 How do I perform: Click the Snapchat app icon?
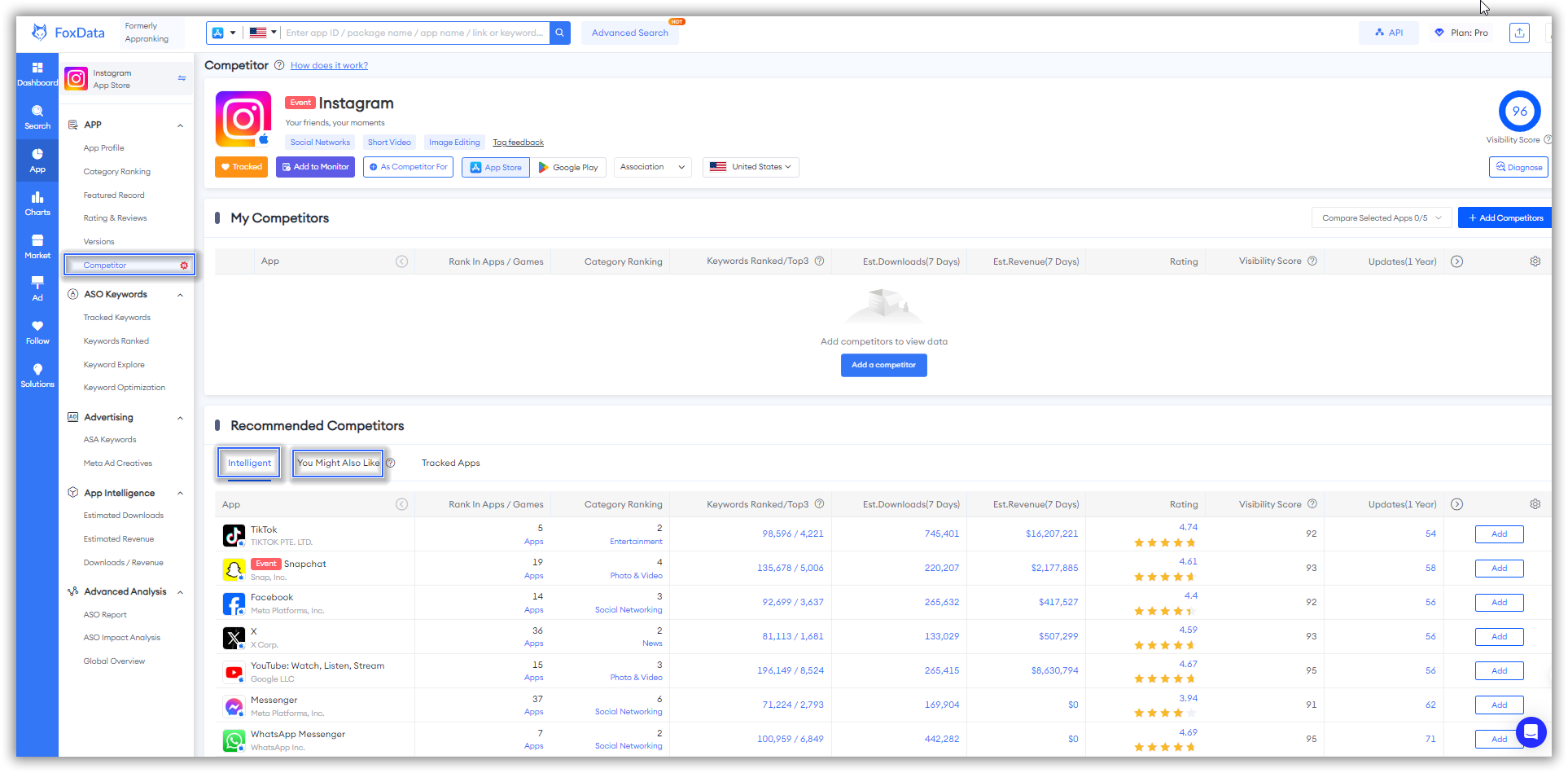[x=234, y=569]
